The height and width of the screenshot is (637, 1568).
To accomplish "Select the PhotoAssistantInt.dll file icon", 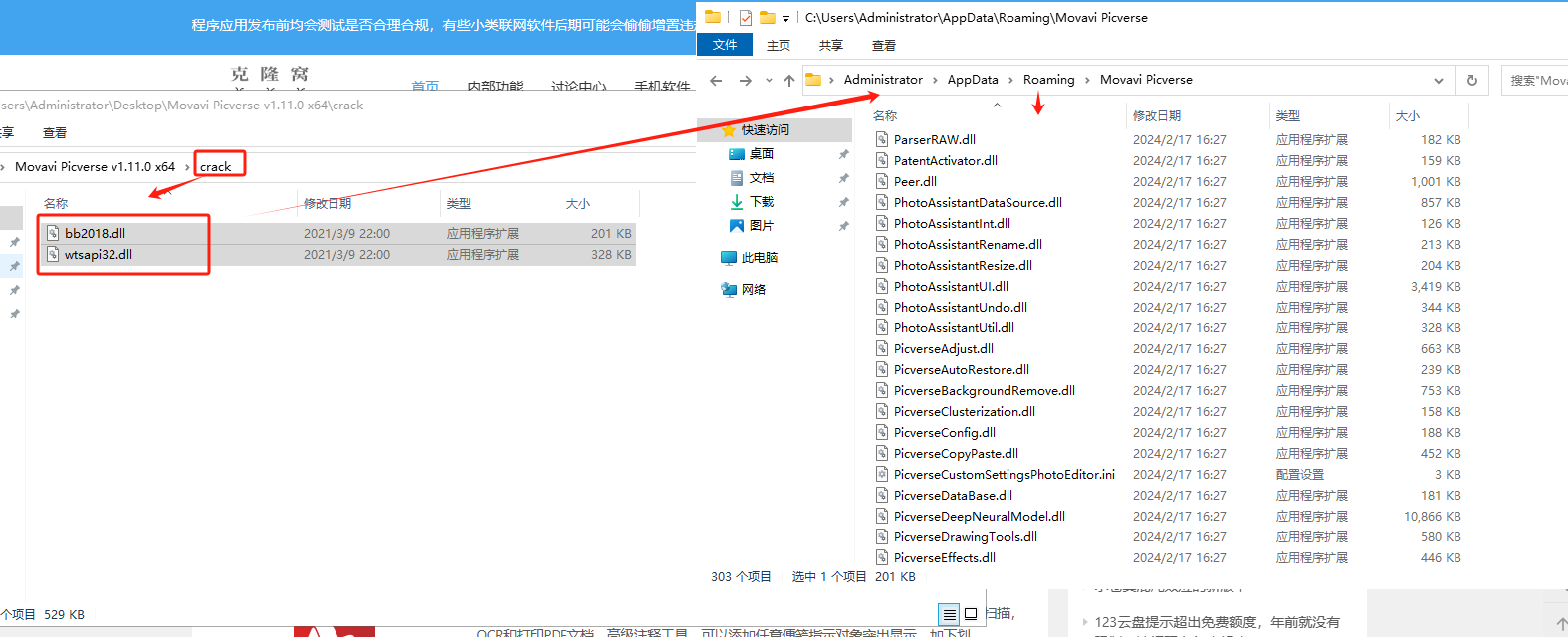I will 882,223.
